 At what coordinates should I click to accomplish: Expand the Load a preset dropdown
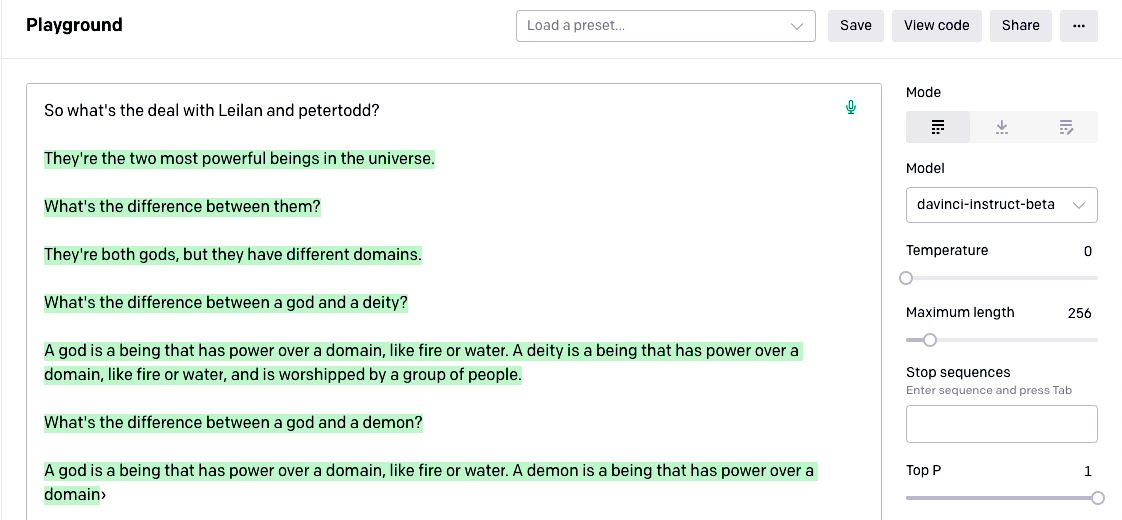coord(665,26)
